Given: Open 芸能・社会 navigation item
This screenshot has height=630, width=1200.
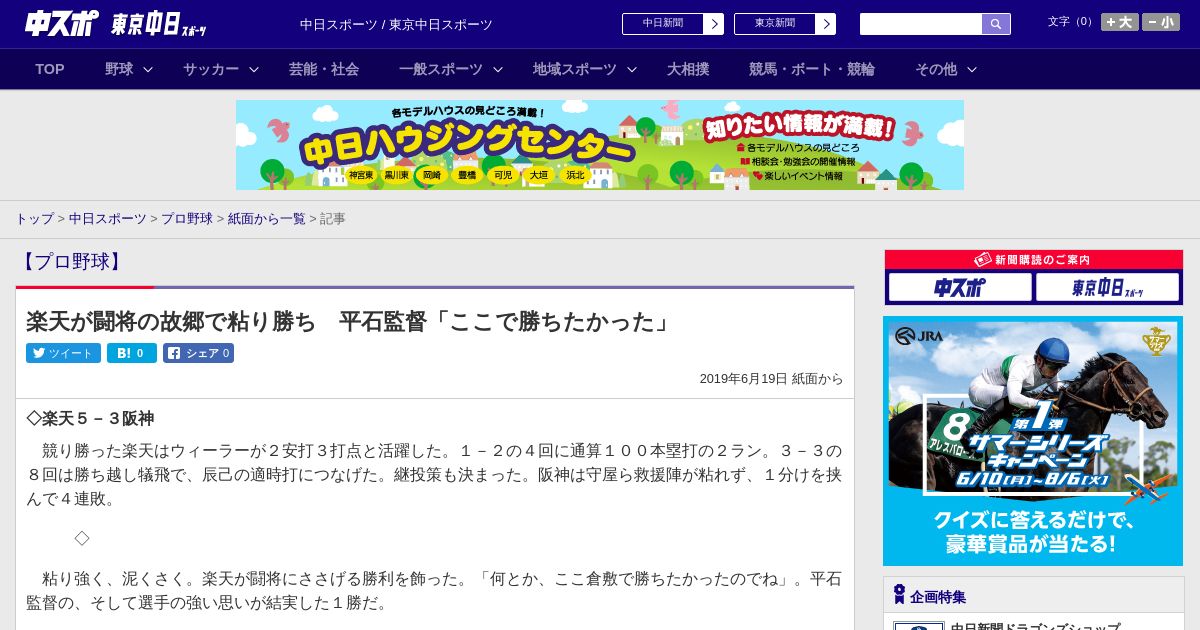Looking at the screenshot, I should point(324,69).
